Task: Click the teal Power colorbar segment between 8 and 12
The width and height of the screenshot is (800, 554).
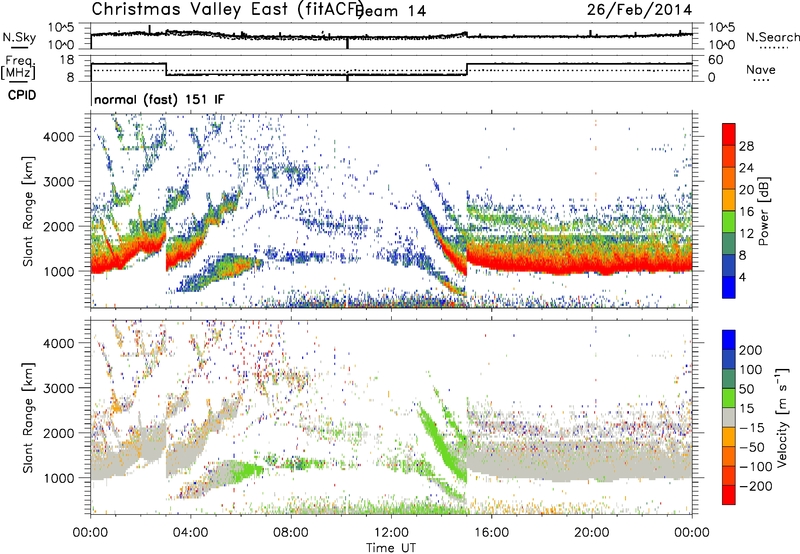Action: [729, 244]
